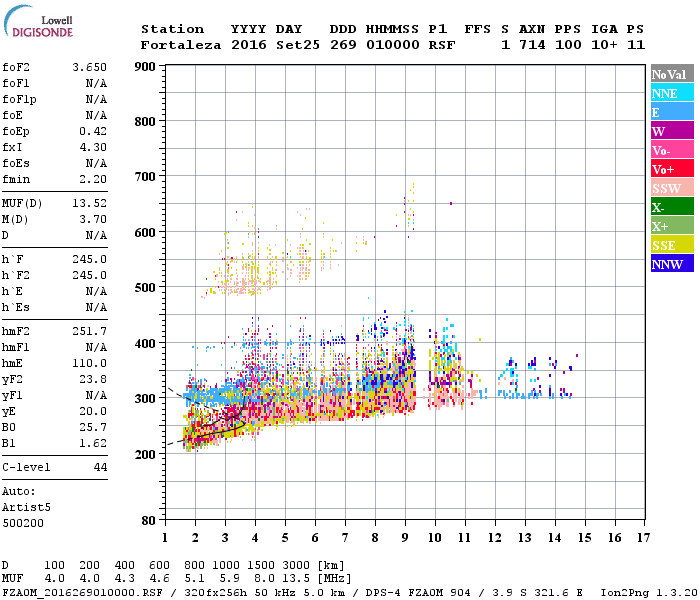This screenshot has width=700, height=600.
Task: Click the Ion2Png 1.3.20 version text
Action: (x=649, y=593)
